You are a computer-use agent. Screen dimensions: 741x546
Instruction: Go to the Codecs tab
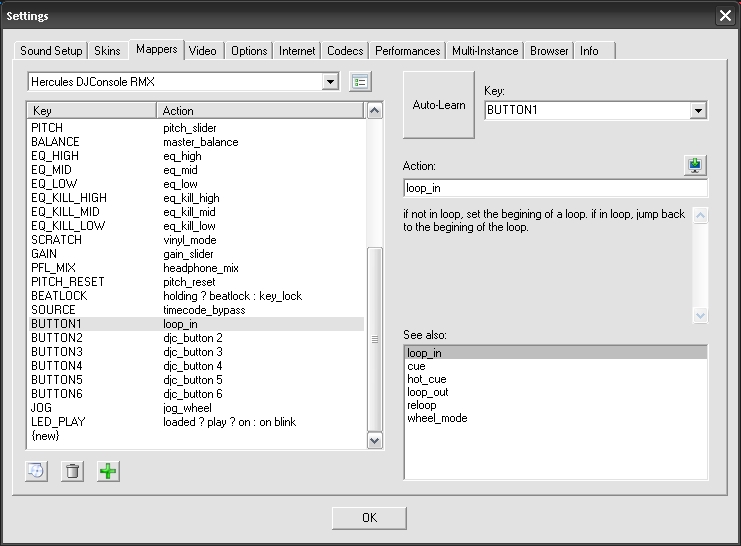click(x=345, y=51)
